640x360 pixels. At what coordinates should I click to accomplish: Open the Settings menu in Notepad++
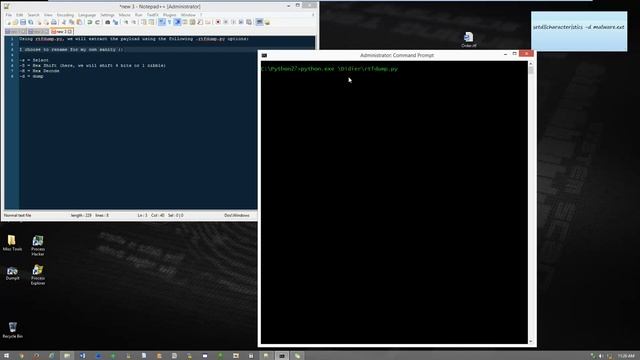click(x=107, y=15)
